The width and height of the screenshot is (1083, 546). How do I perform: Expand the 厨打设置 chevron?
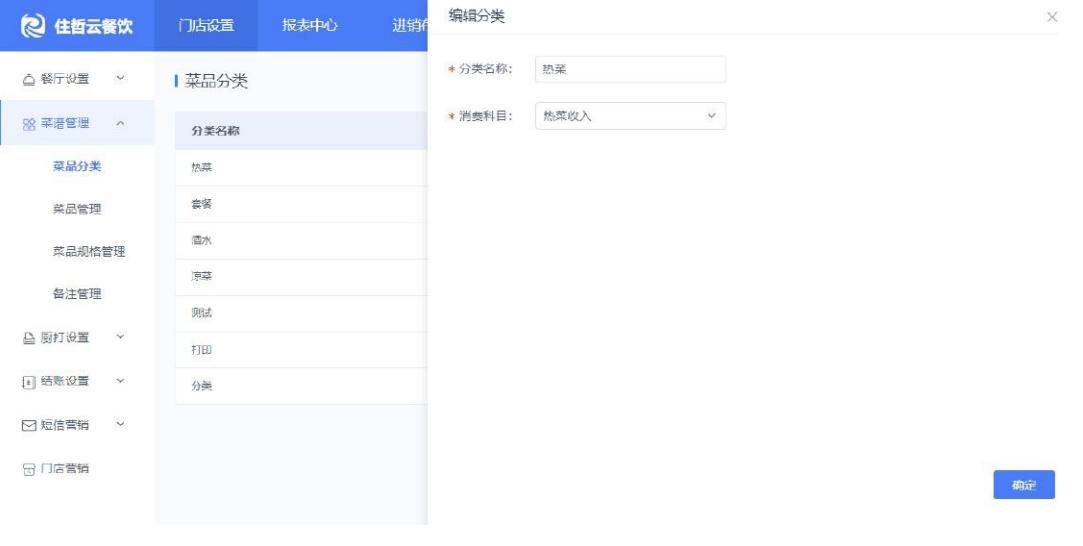pos(120,336)
